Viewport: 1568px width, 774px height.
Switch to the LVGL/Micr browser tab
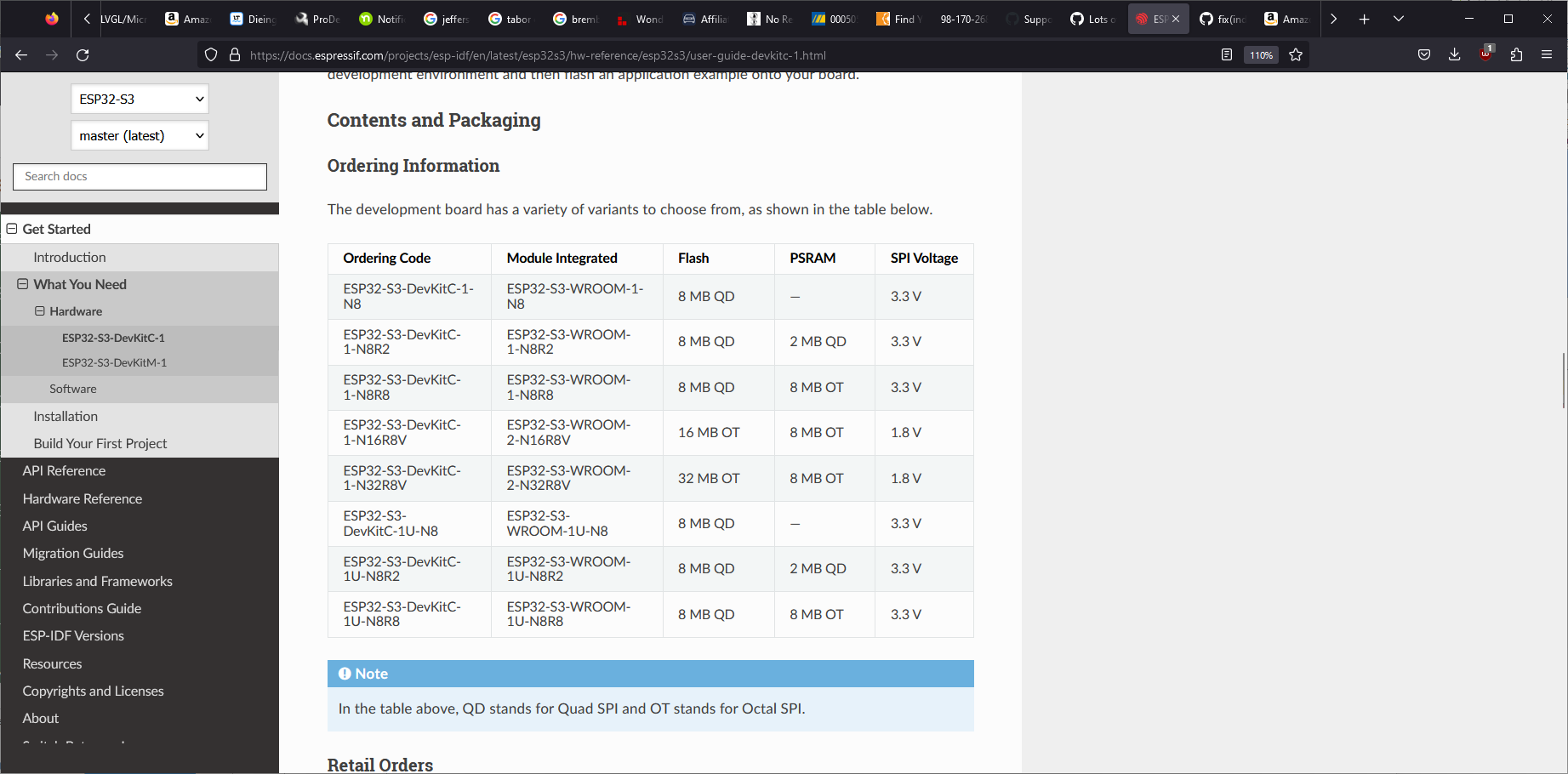click(123, 19)
